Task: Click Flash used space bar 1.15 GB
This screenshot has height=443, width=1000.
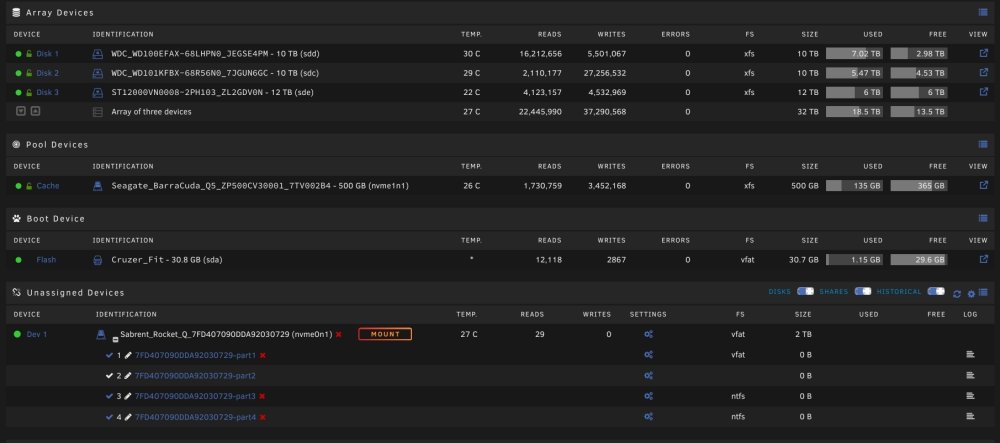Action: pos(855,259)
